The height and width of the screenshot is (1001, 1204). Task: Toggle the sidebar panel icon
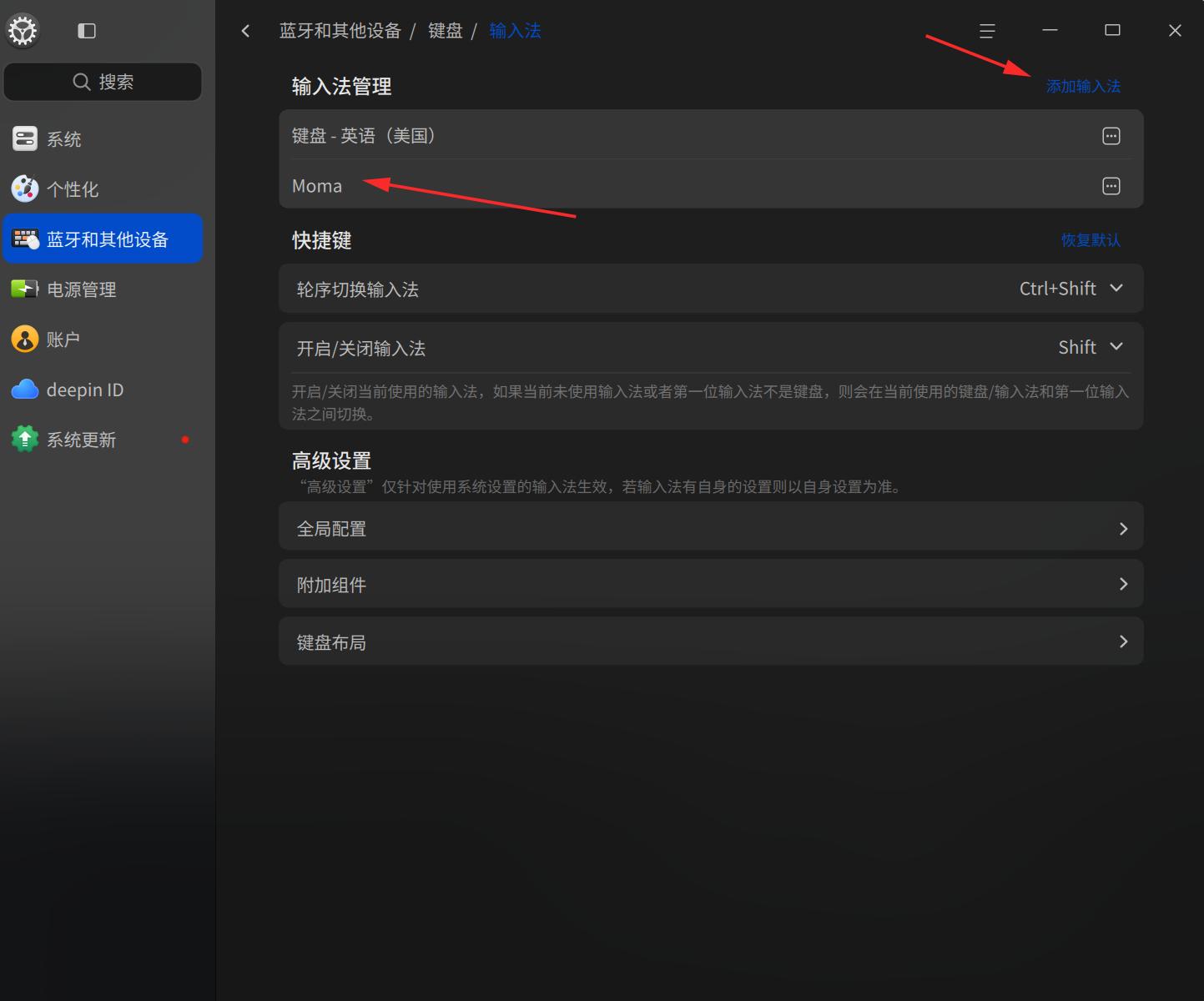(x=87, y=31)
